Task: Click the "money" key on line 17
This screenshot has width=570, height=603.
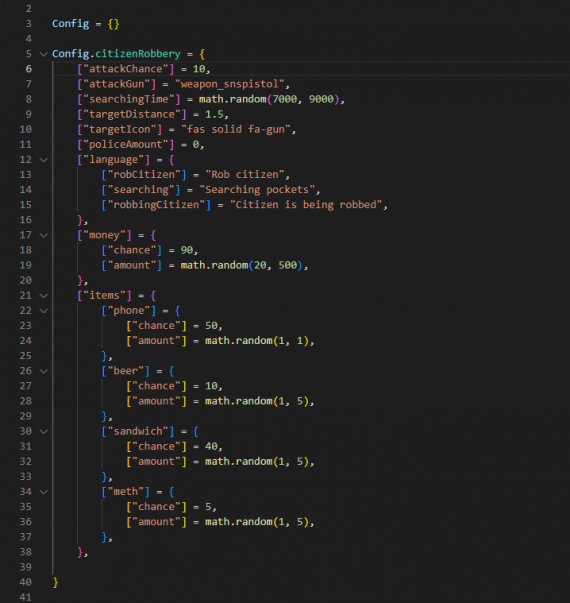Action: 104,235
